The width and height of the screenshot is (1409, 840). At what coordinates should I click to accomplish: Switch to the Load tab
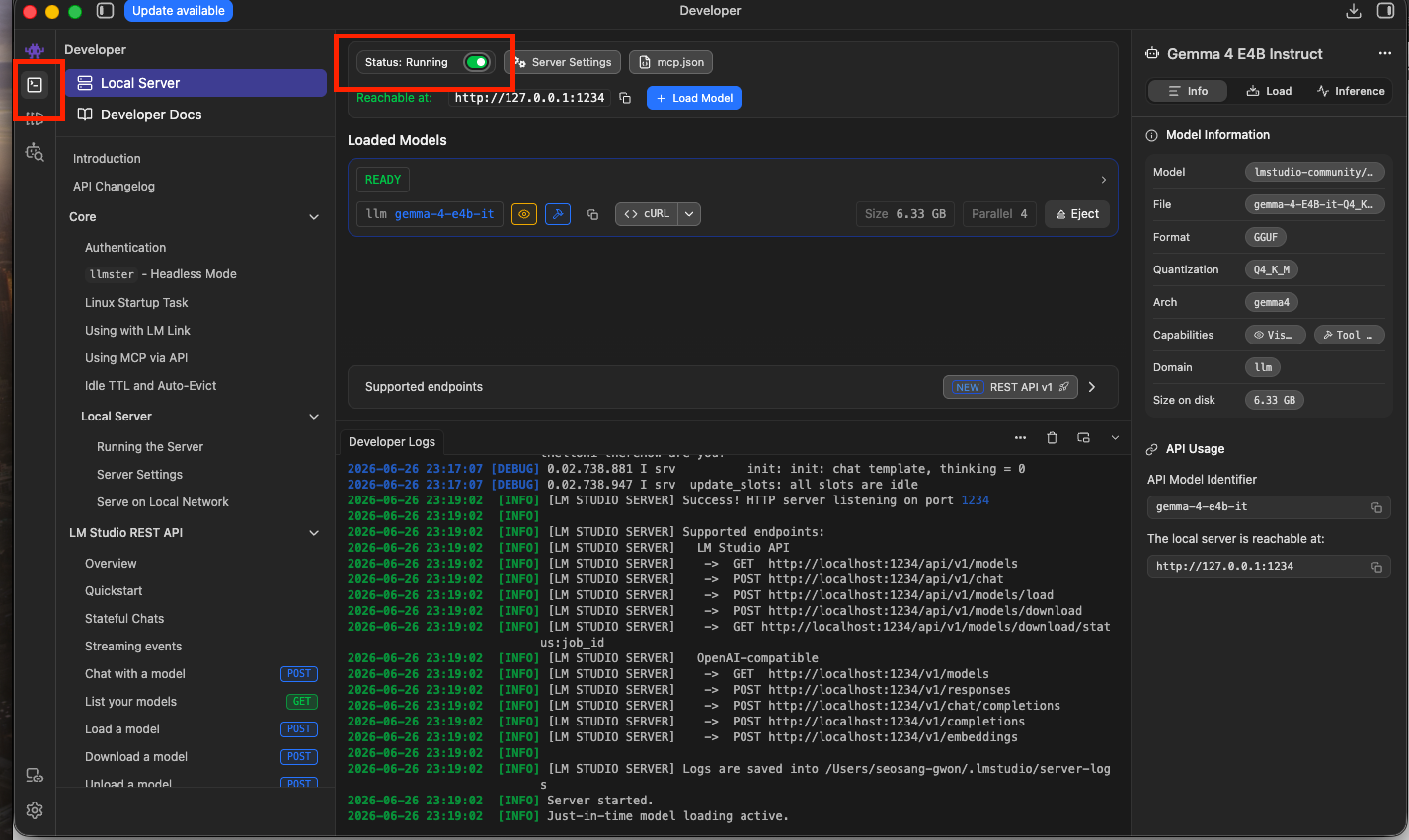coord(1269,91)
